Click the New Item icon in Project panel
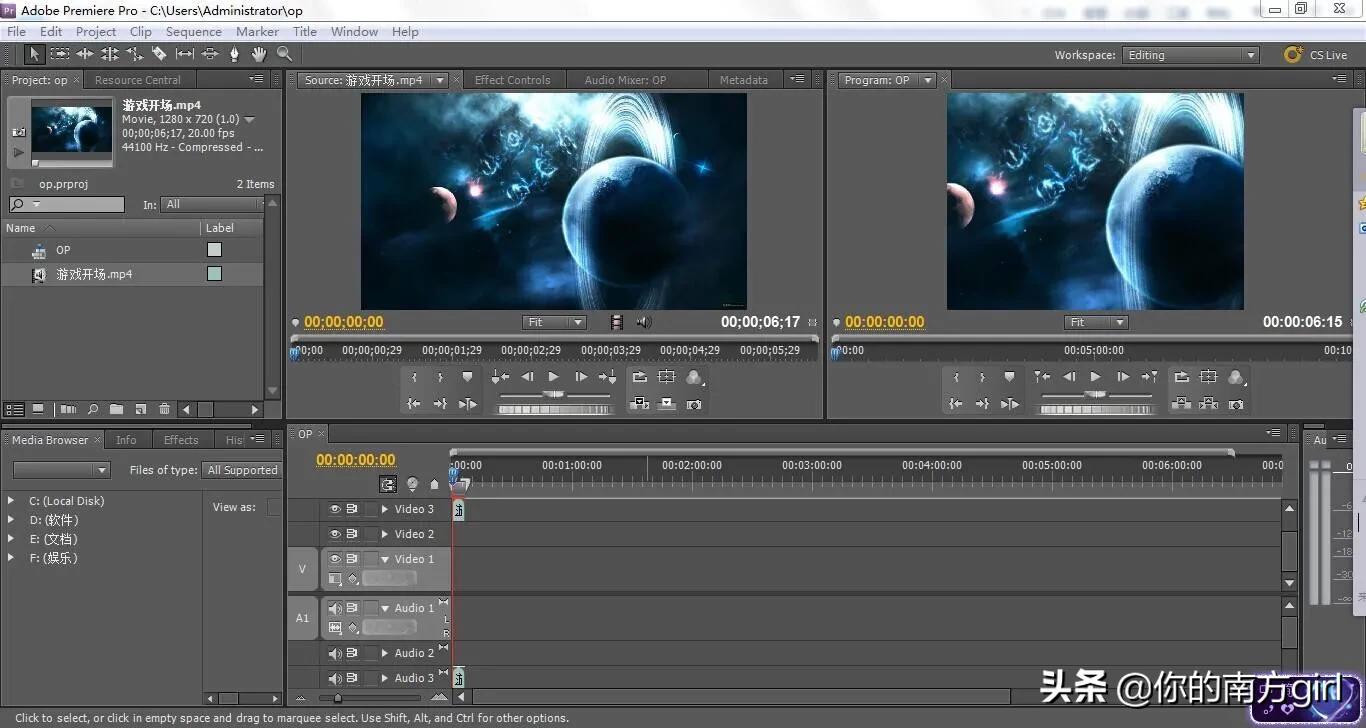The height and width of the screenshot is (728, 1366). click(140, 409)
